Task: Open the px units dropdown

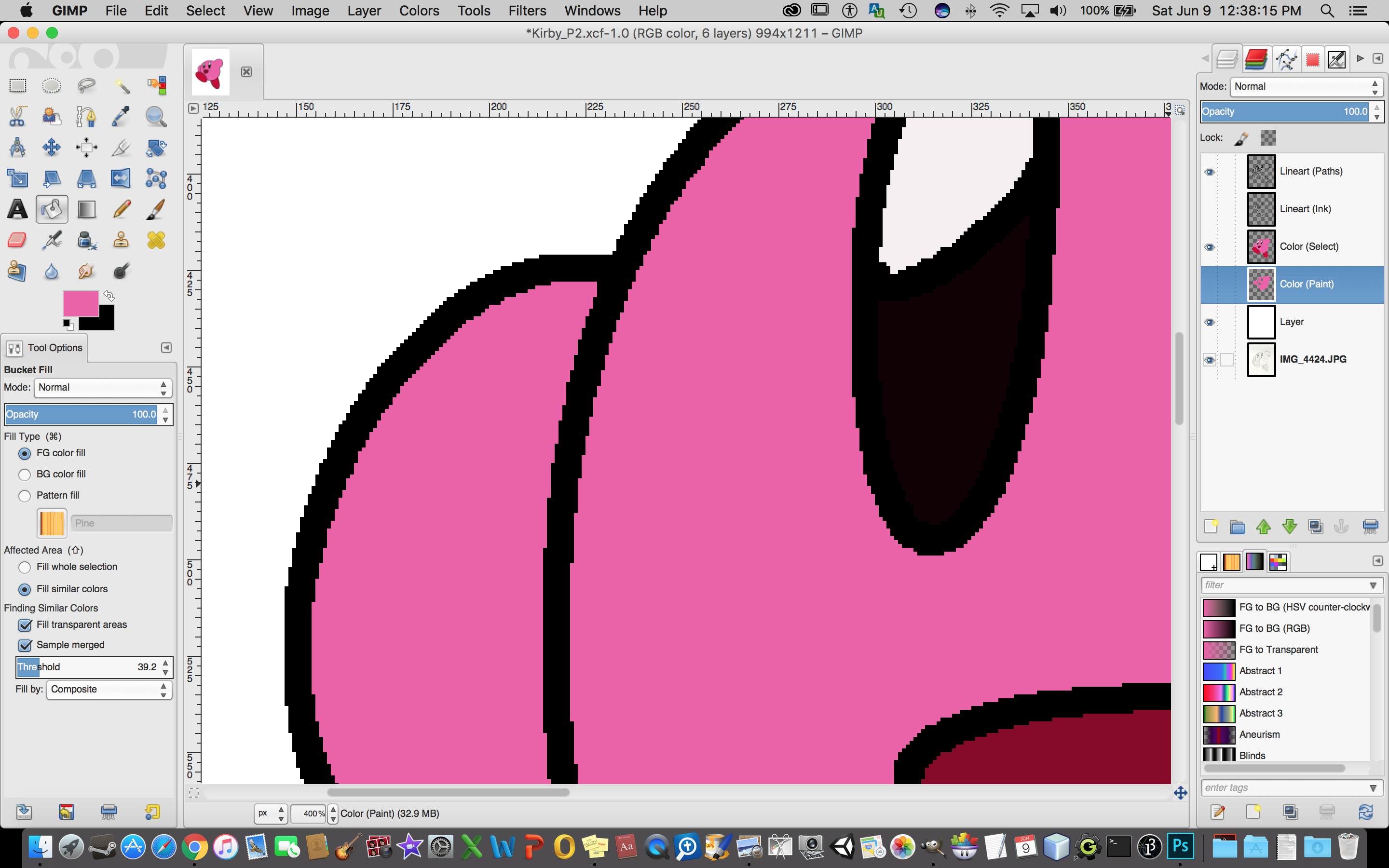Action: tap(271, 814)
